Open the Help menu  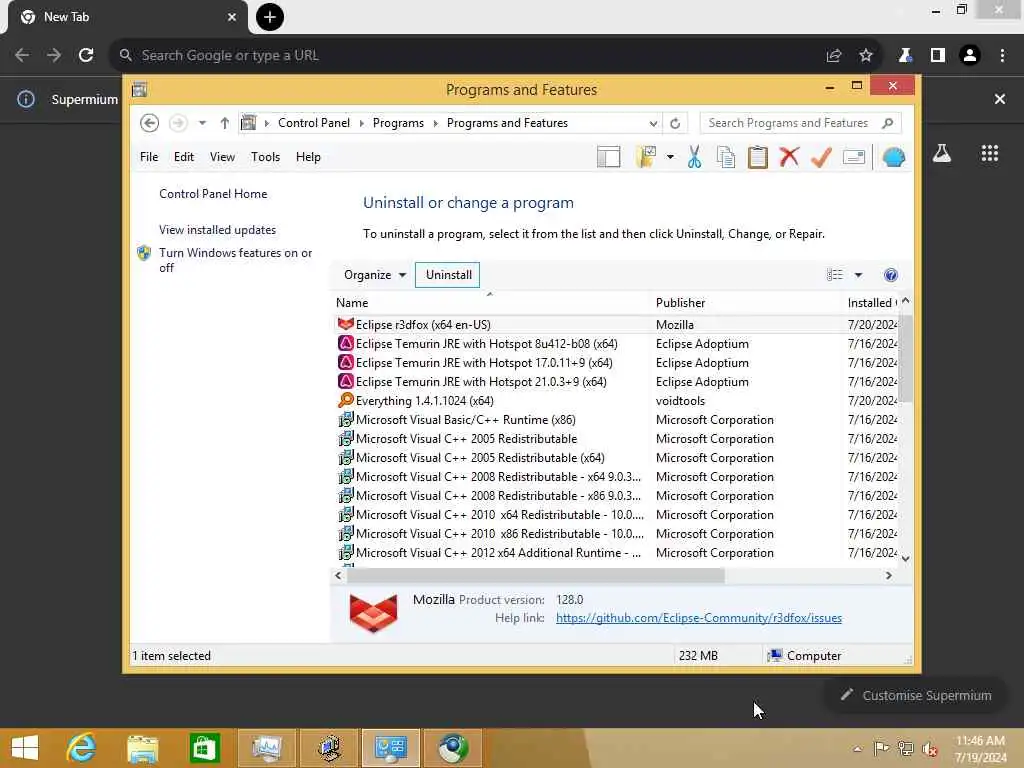tap(308, 157)
